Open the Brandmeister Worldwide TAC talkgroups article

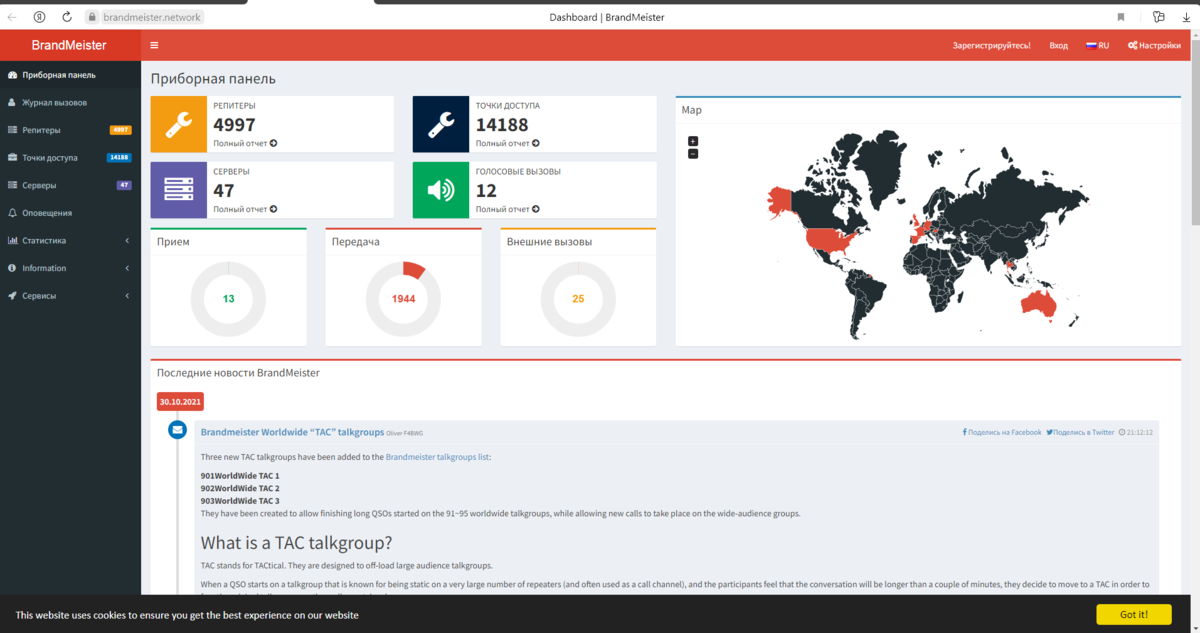click(292, 432)
